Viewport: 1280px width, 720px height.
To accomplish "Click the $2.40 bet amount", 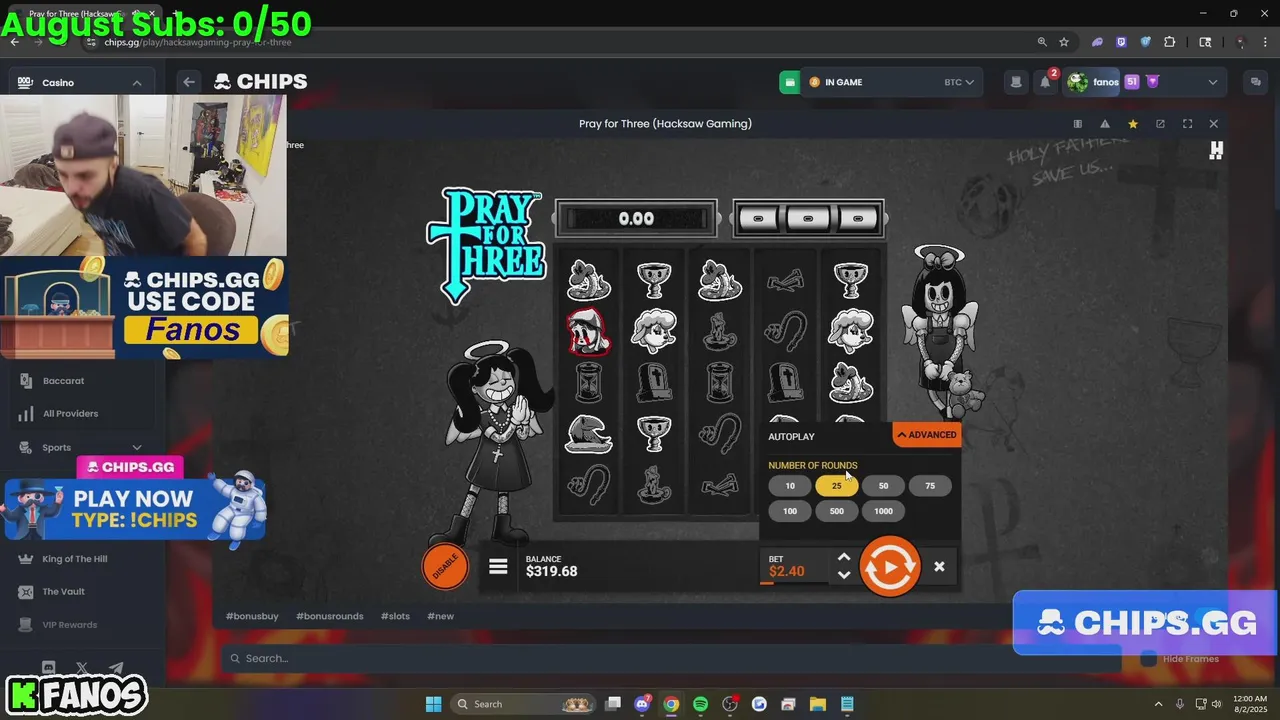I will coord(787,572).
